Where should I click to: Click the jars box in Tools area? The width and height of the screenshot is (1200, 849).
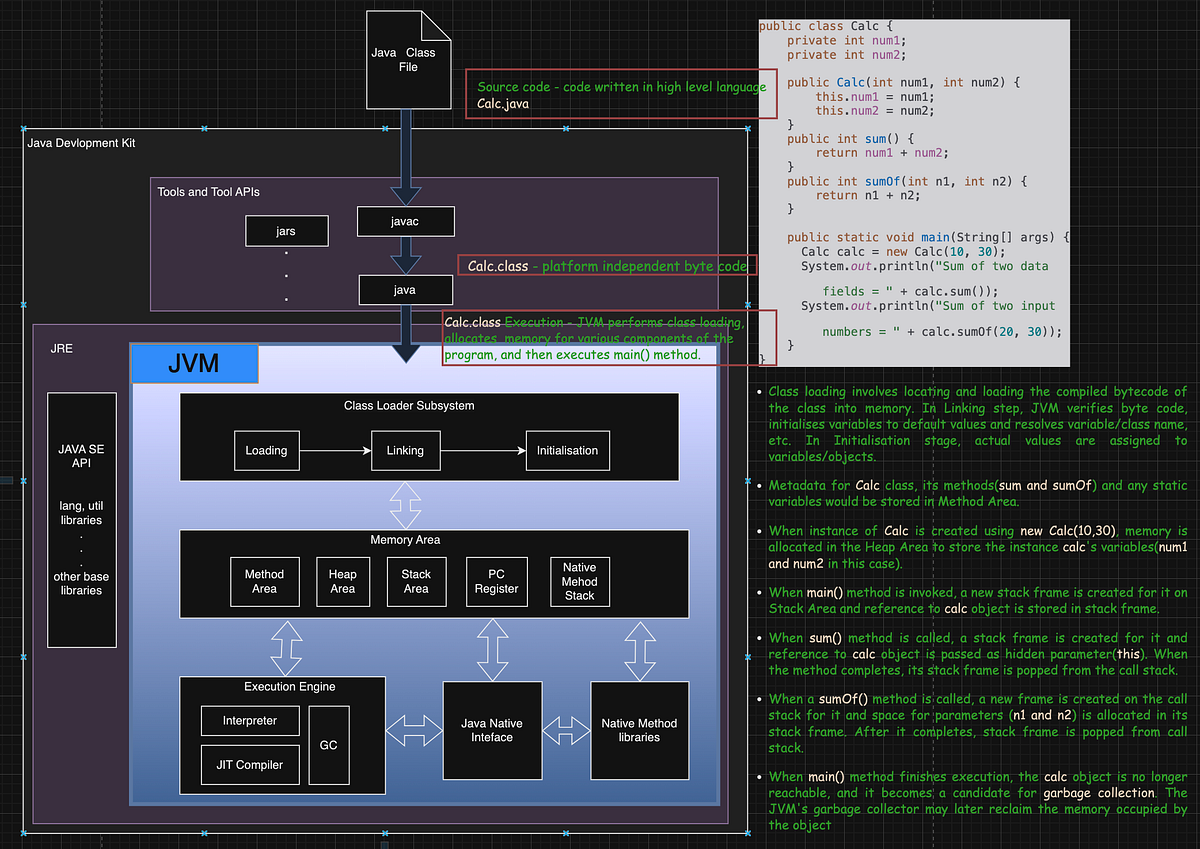286,230
